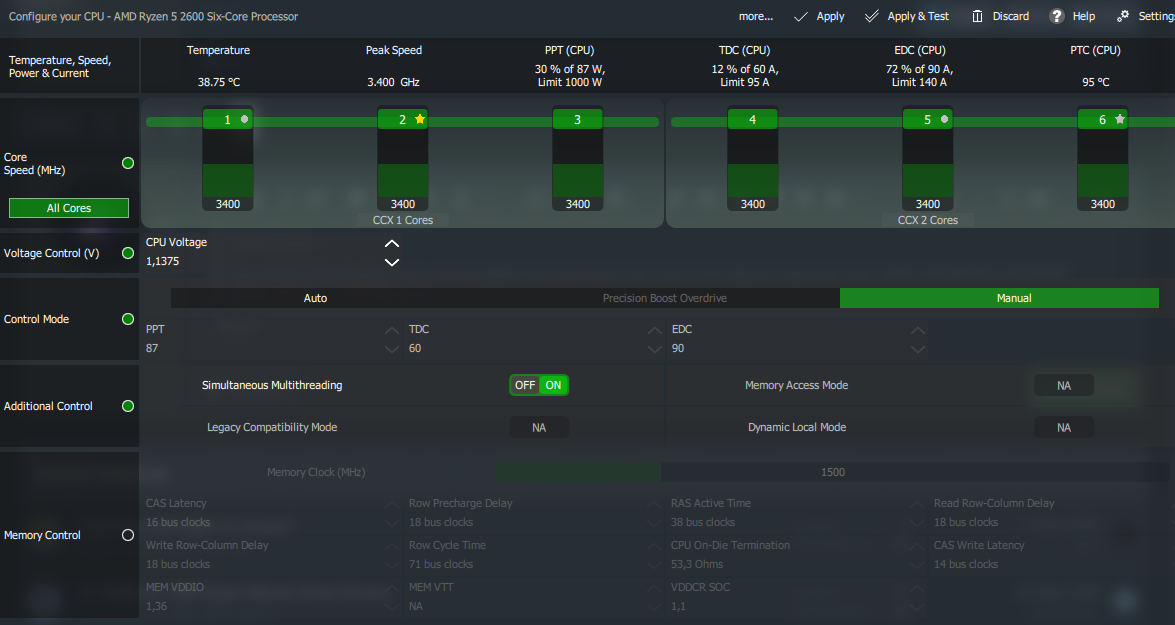Click the silver star on core 6
The height and width of the screenshot is (625, 1175).
click(x=1120, y=119)
